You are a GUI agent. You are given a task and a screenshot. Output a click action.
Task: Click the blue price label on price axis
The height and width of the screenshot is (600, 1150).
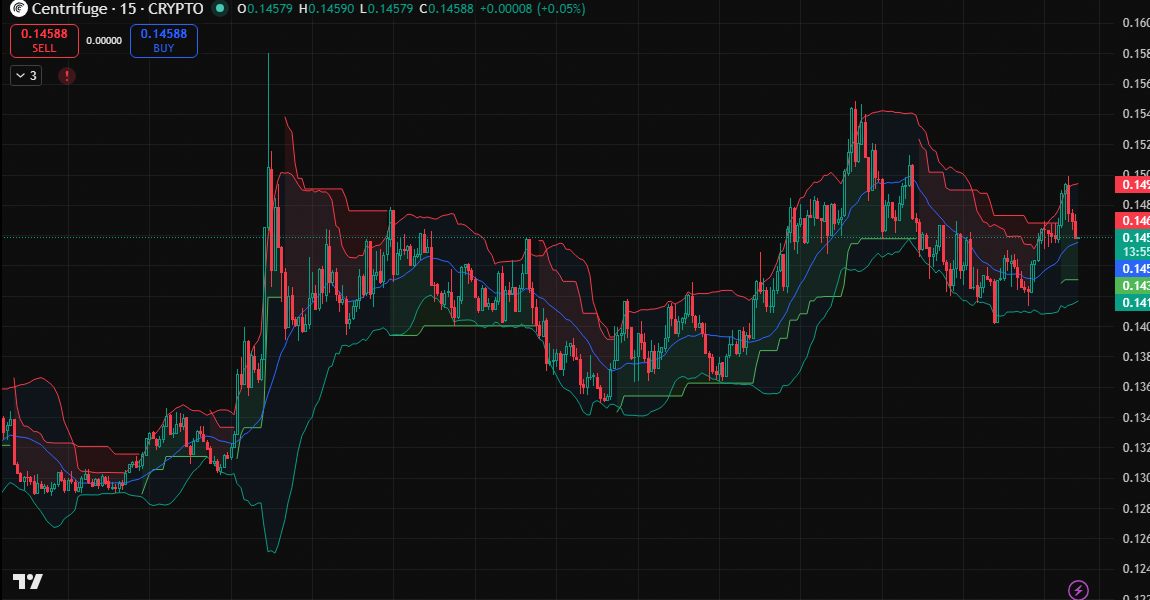[1131, 269]
